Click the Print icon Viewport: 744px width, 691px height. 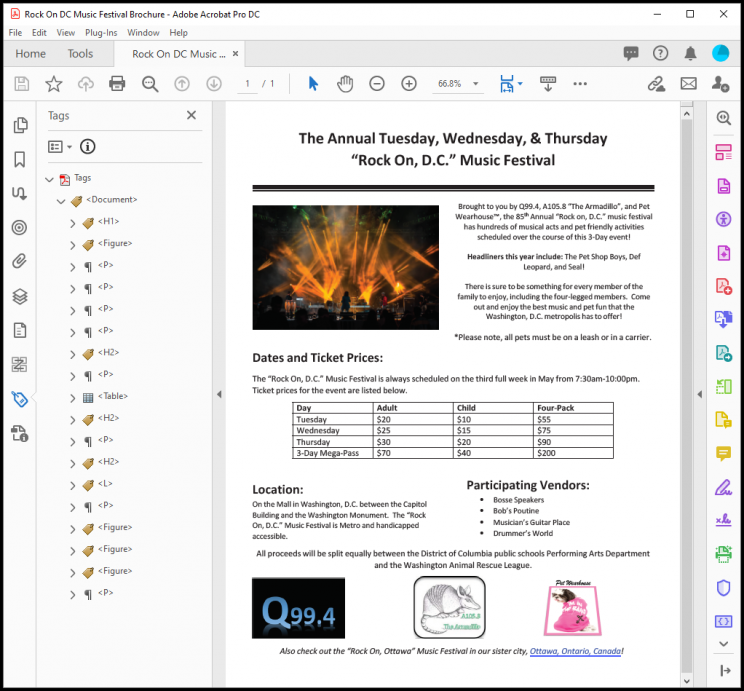pos(117,84)
